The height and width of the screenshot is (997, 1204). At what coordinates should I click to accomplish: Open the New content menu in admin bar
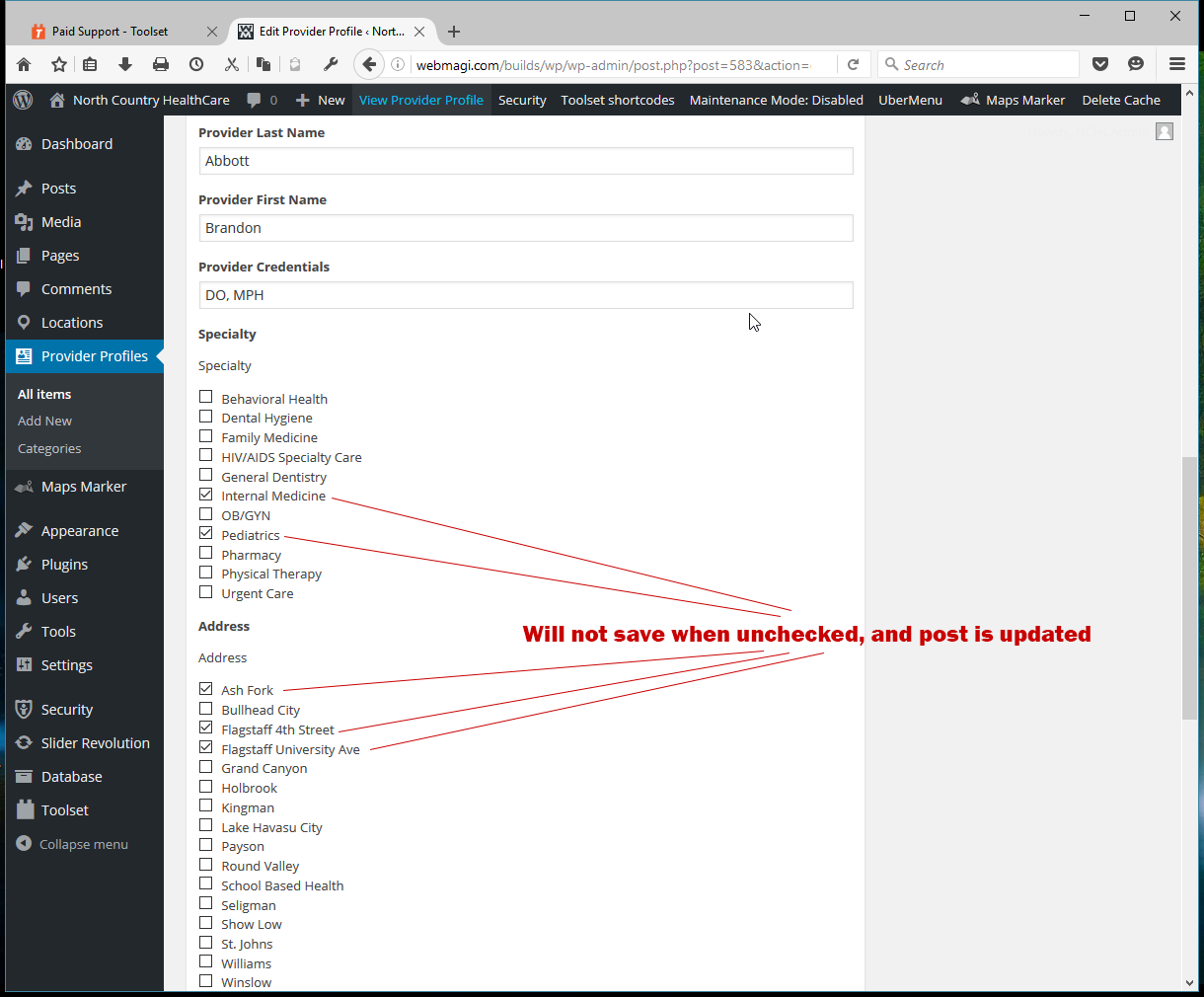319,99
